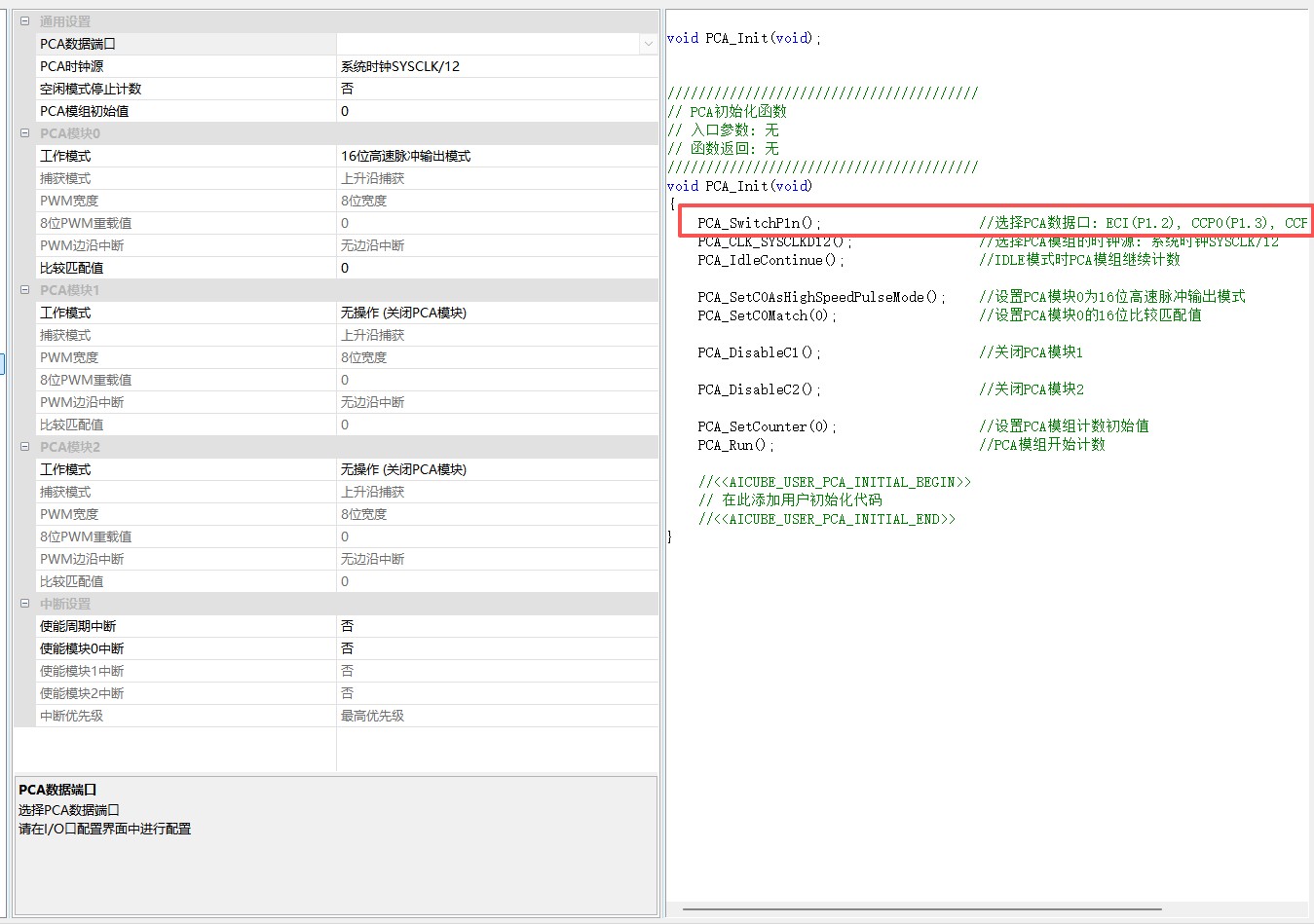Click the 空闲模式停止计数 value field
Viewport: 1314px width, 924px height.
coord(497,89)
